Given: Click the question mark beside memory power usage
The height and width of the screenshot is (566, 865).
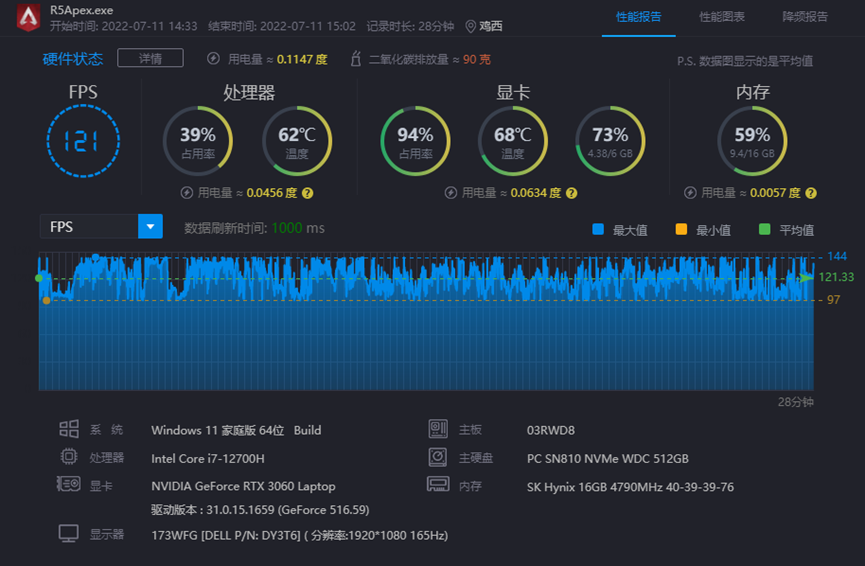Looking at the screenshot, I should click(811, 193).
